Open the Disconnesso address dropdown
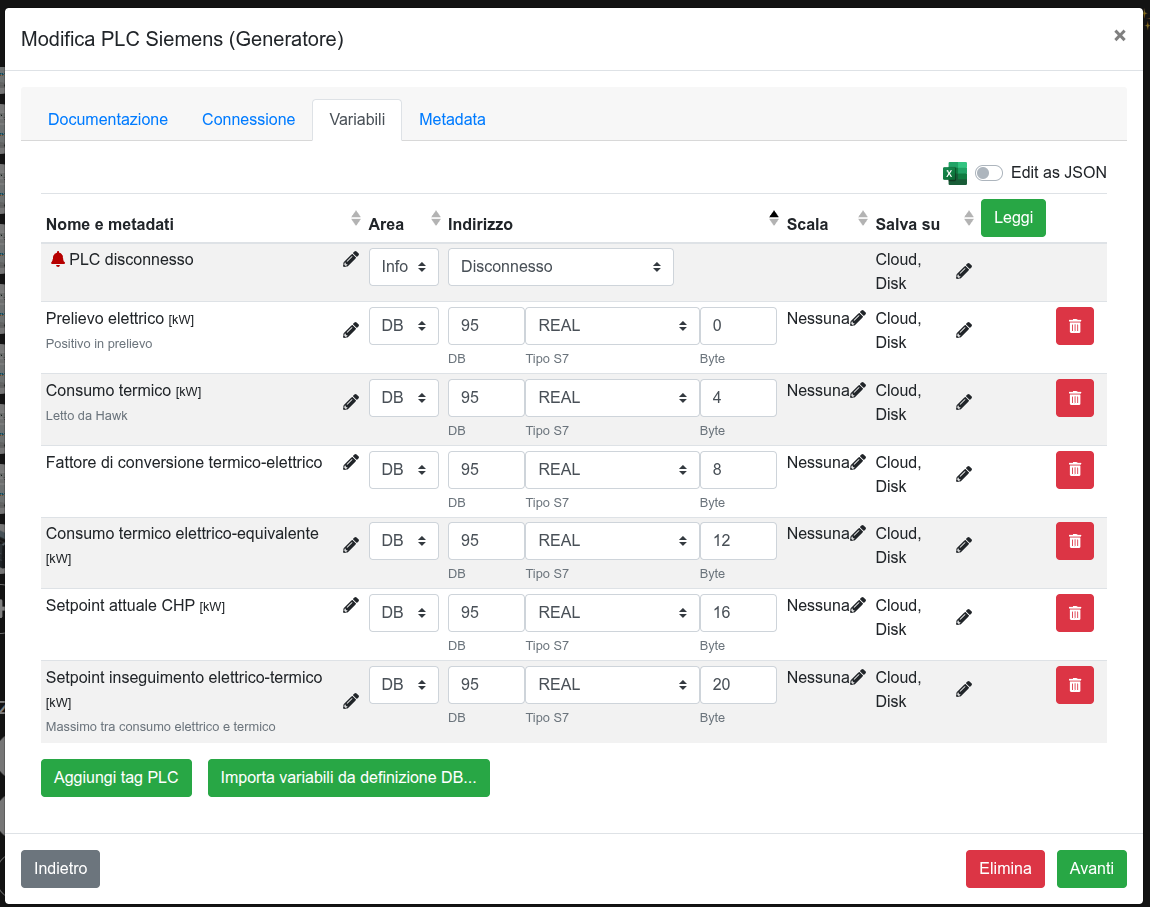Screen dimensions: 1150x907 point(560,267)
